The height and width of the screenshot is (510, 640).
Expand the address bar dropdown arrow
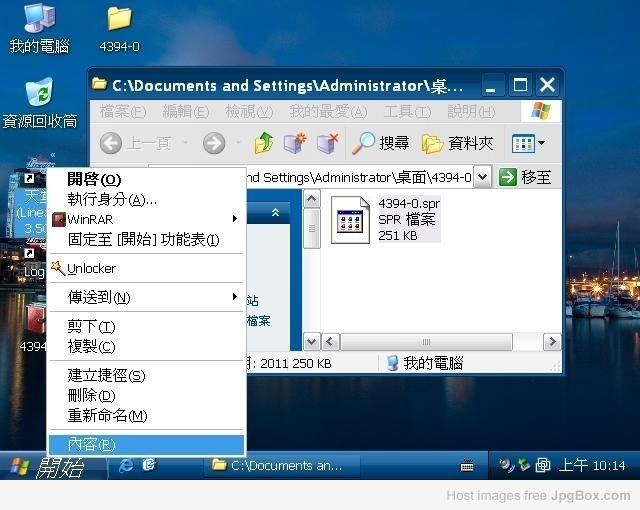pyautogui.click(x=482, y=177)
